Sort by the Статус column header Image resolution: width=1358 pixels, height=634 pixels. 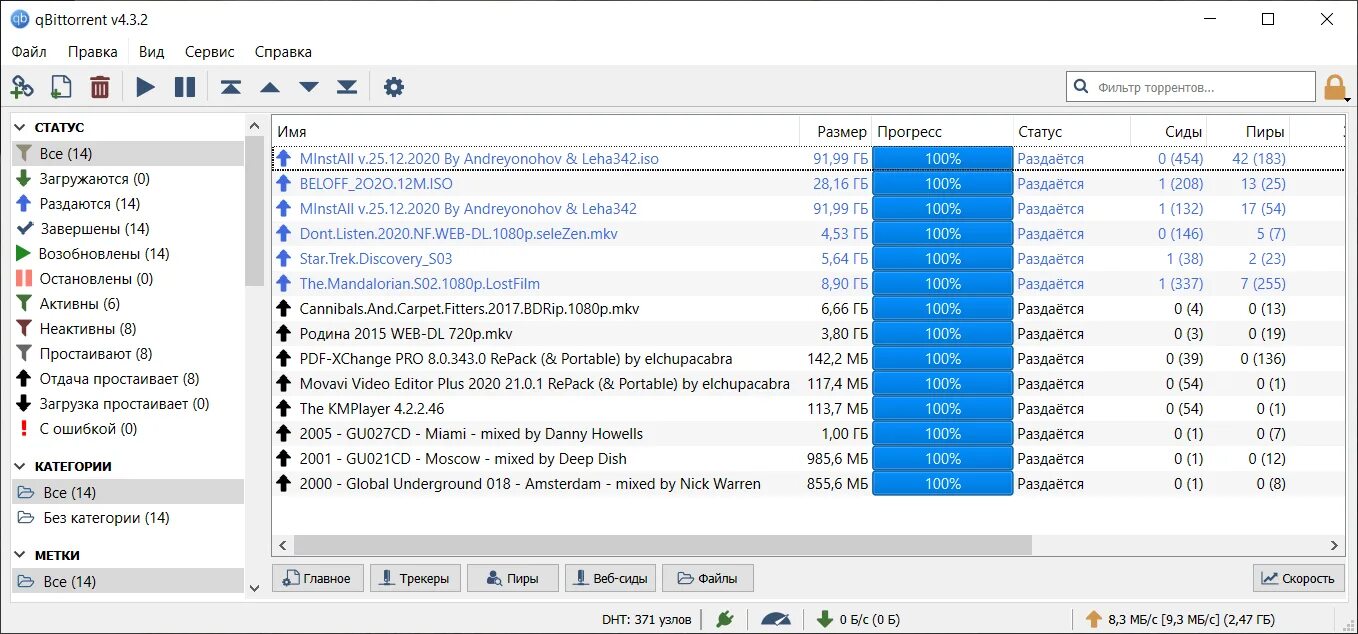click(1072, 132)
